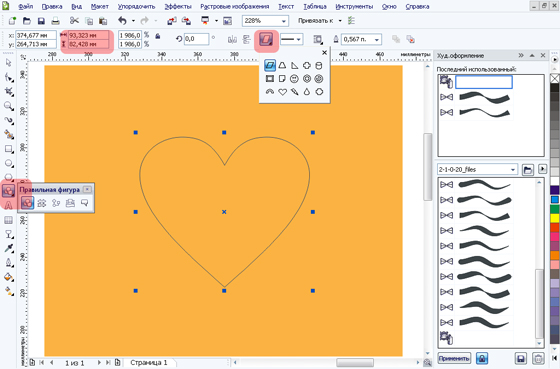This screenshot has width=560, height=369.
Task: Choose Callout shapes in the flyout
Action: coord(85,203)
